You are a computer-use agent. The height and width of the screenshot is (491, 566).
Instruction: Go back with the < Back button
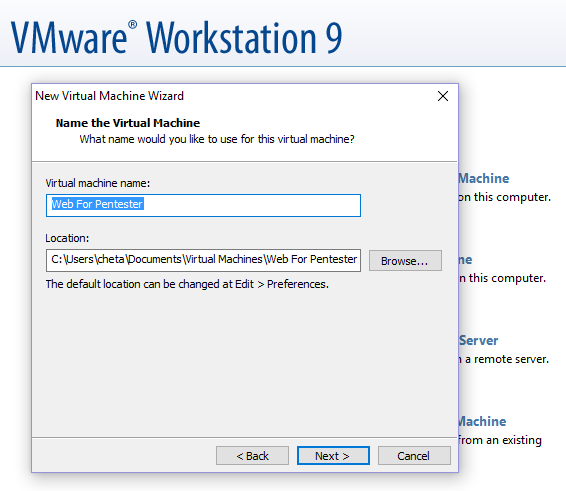pyautogui.click(x=252, y=456)
